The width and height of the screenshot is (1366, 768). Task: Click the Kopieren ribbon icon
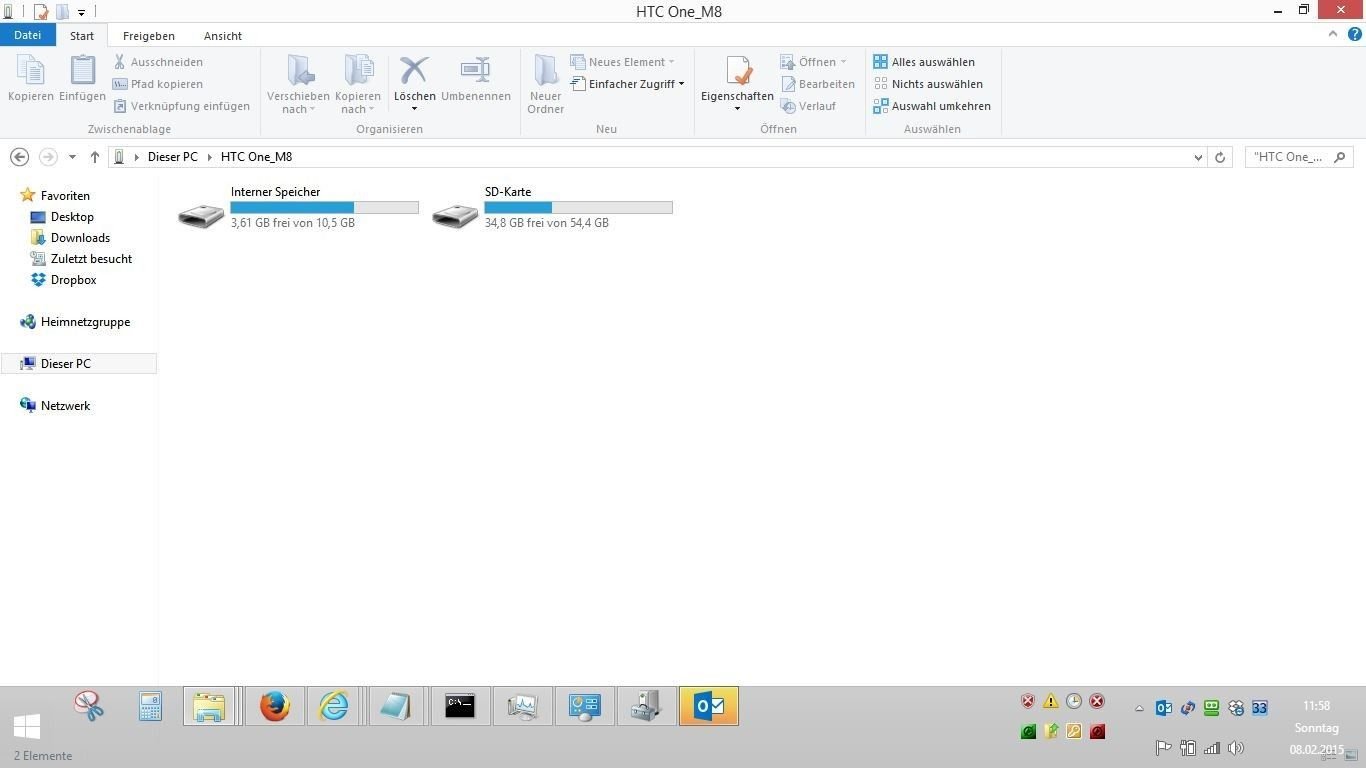click(x=31, y=70)
